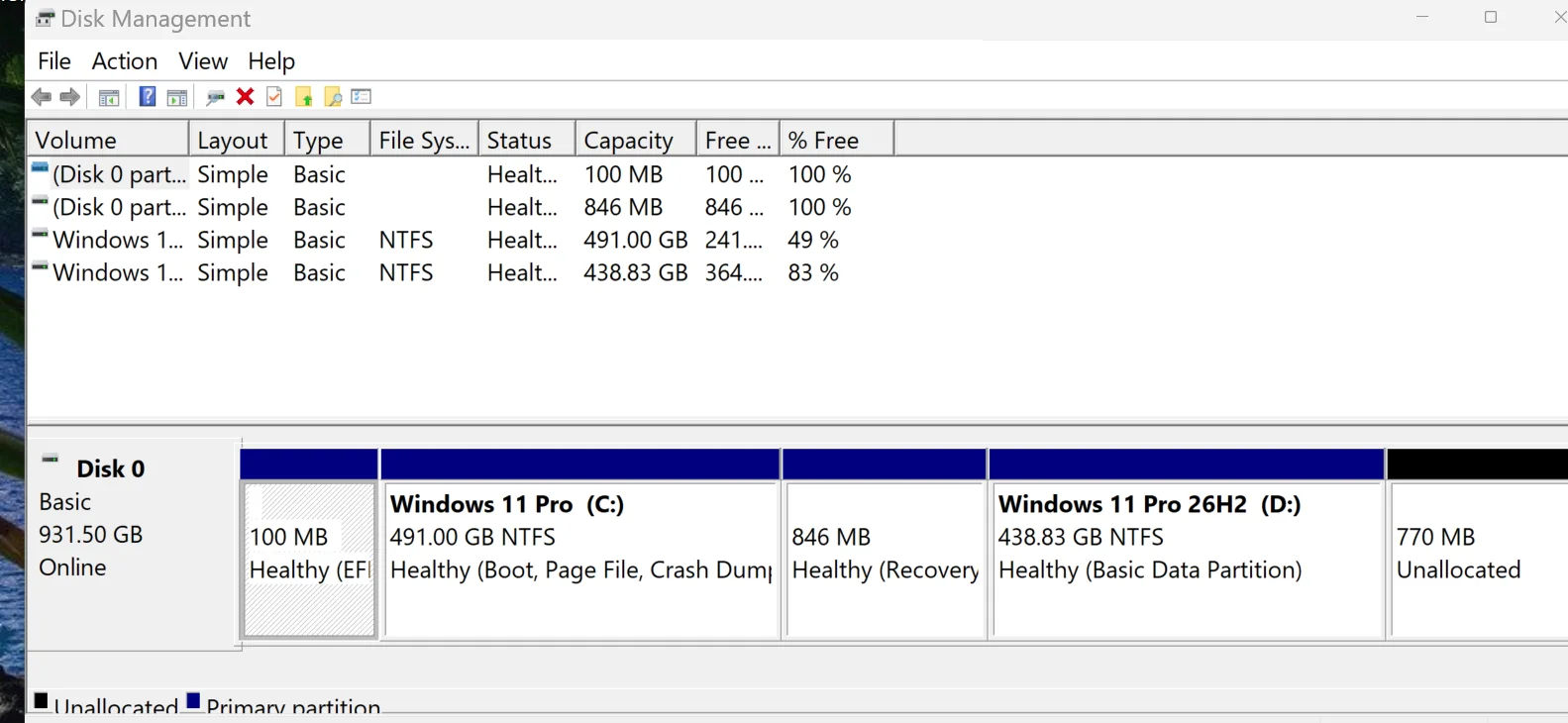This screenshot has width=1568, height=723.
Task: Click the % Free column header
Action: 837,140
